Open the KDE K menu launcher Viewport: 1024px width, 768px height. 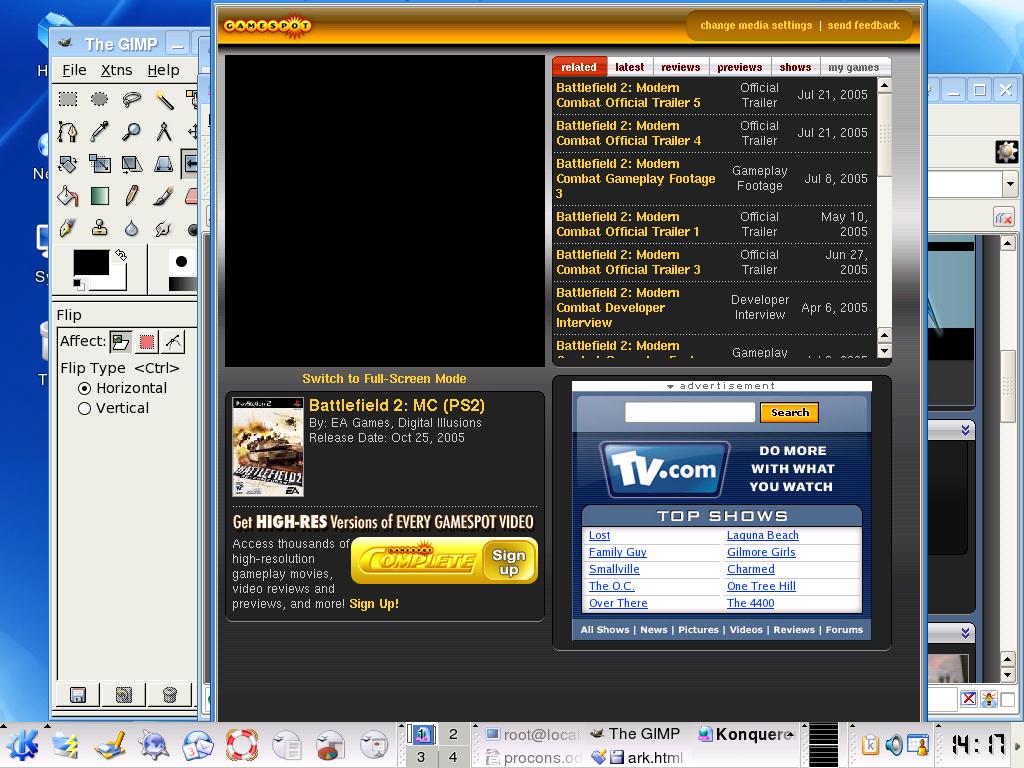click(x=22, y=745)
